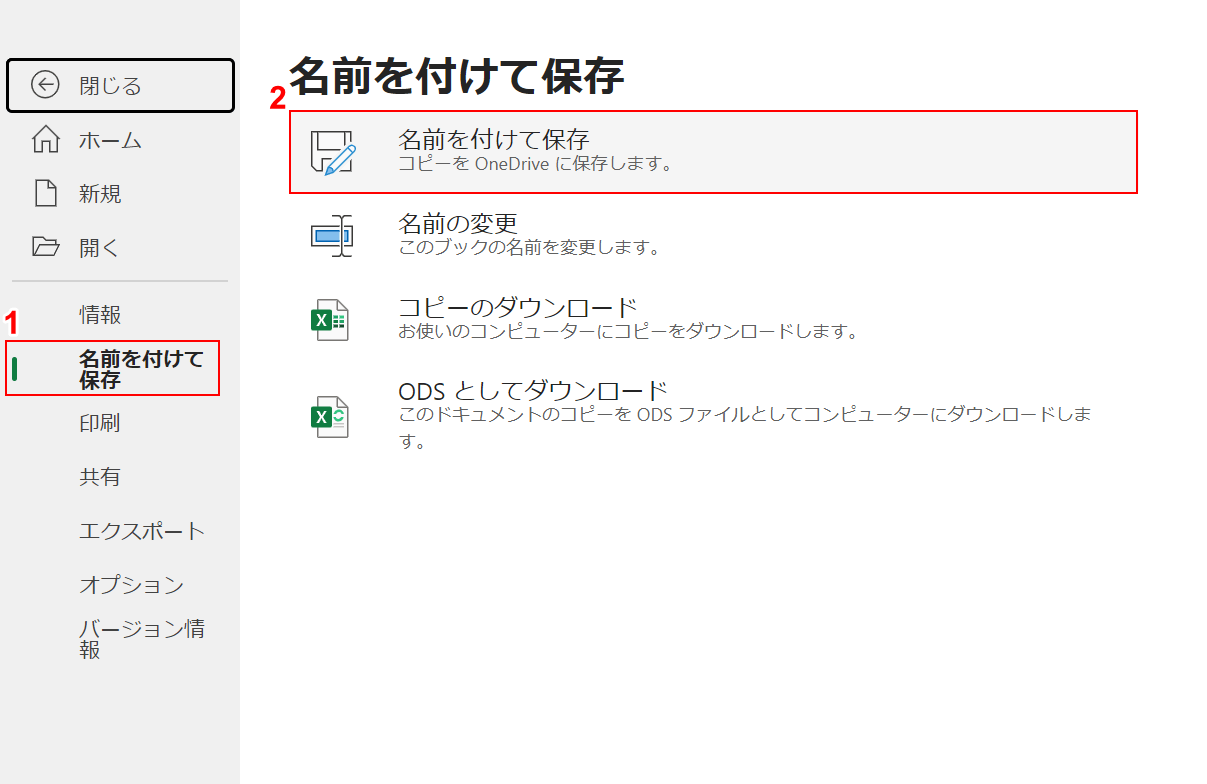Click the ODS としてダウンロード option title
Viewport: 1207px width, 784px height.
532,390
